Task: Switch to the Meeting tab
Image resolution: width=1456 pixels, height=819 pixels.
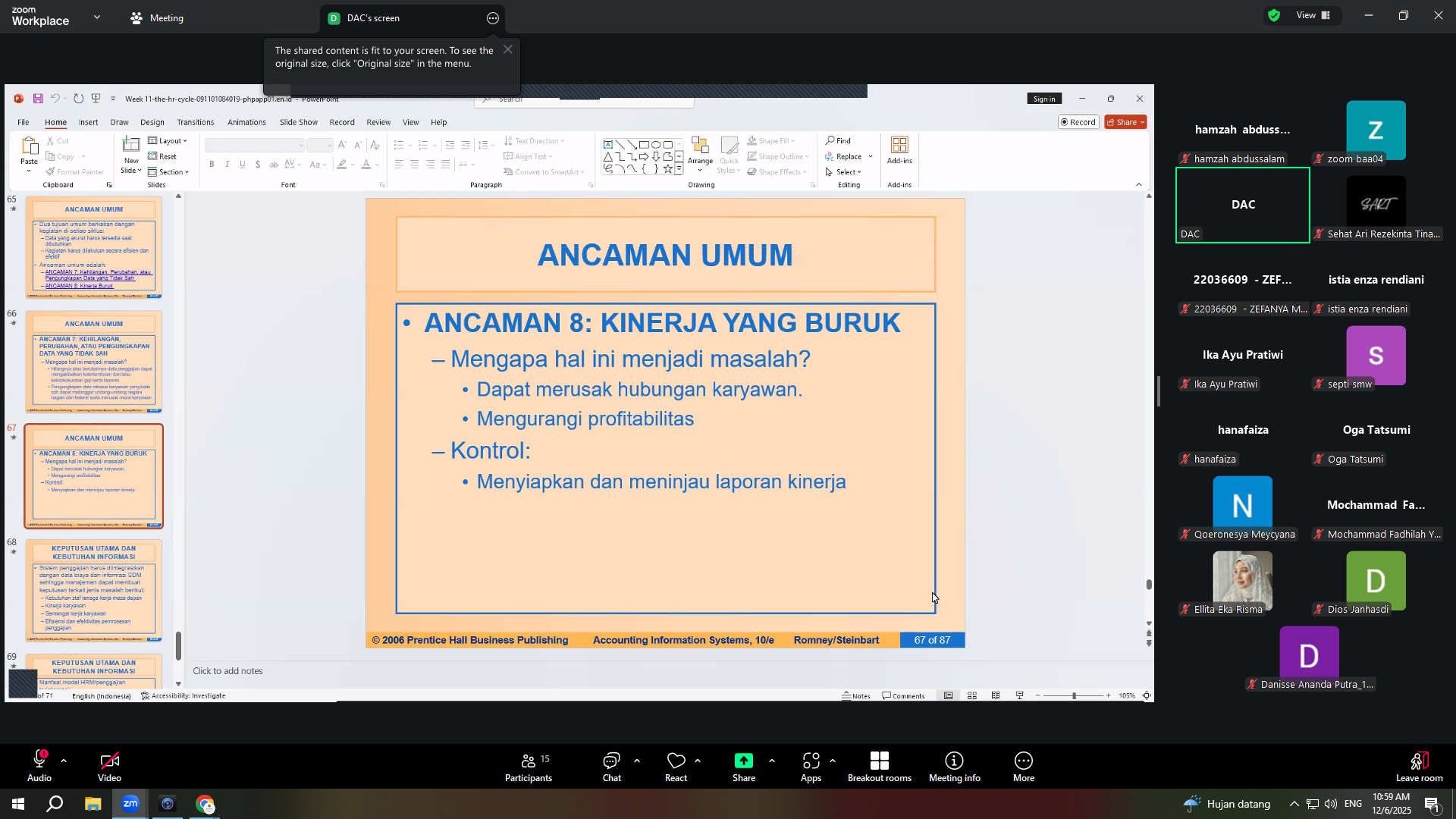Action: [x=157, y=18]
